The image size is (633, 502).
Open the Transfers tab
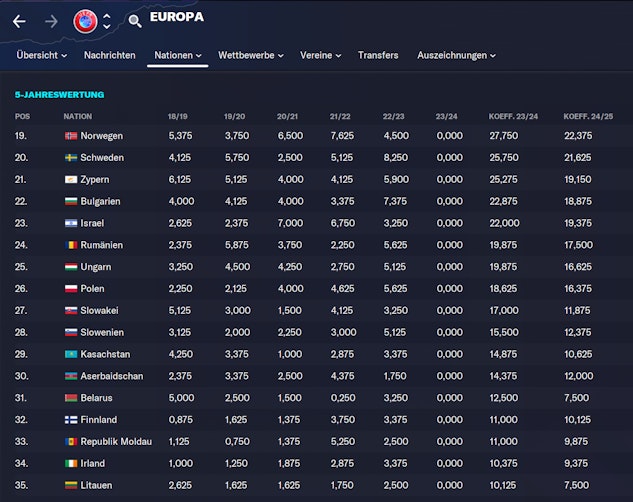tap(378, 55)
